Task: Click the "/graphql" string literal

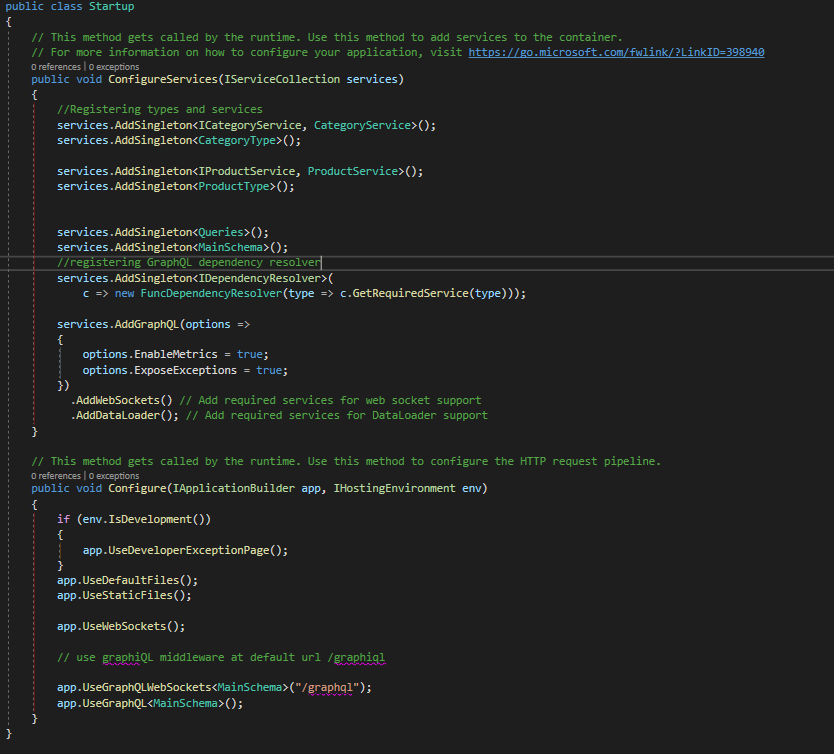Action: click(338, 688)
